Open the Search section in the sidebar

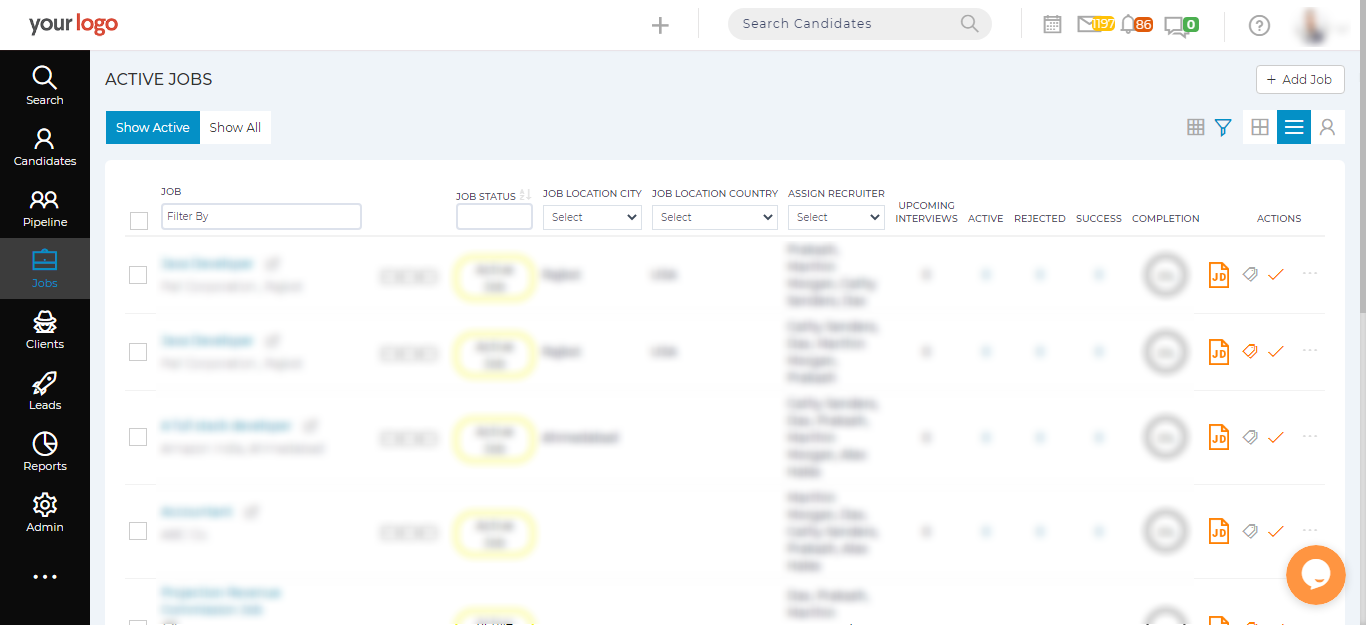(45, 86)
